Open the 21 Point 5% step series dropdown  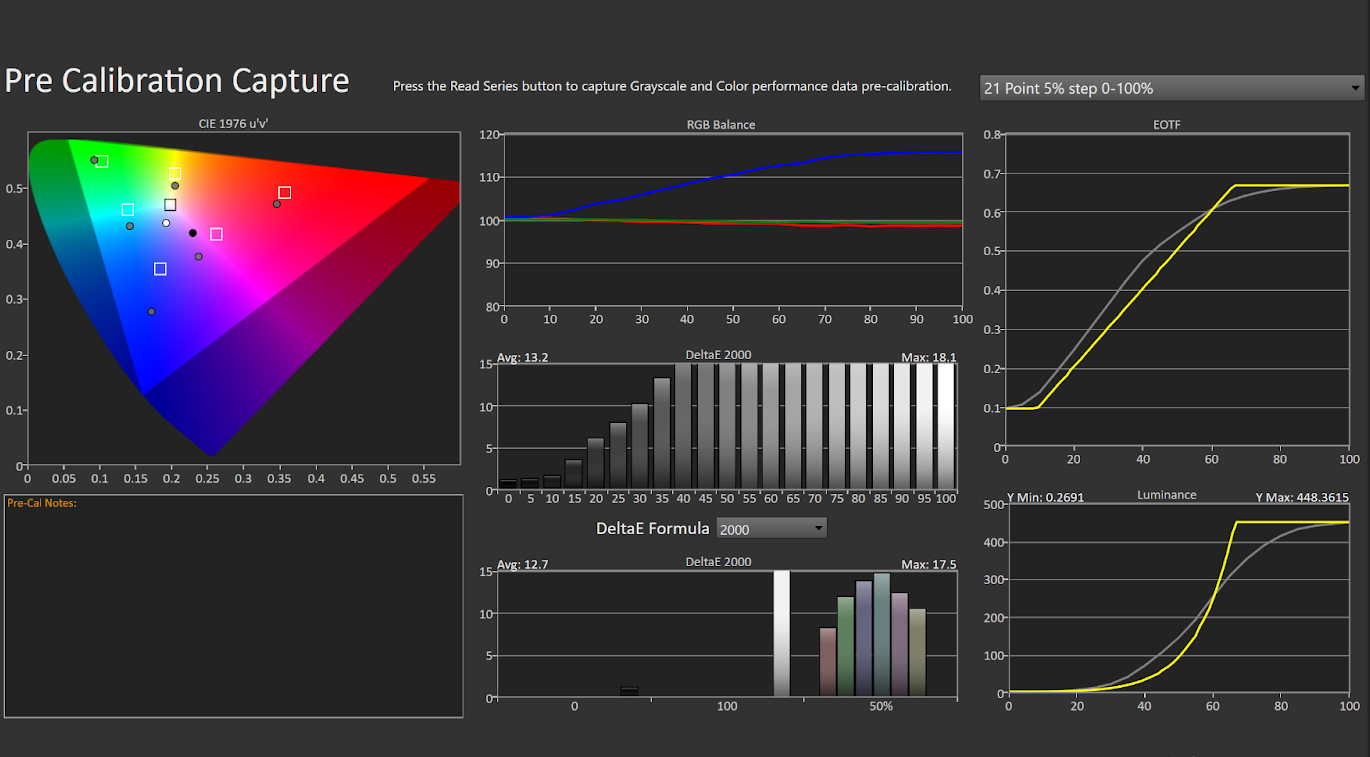click(1171, 88)
